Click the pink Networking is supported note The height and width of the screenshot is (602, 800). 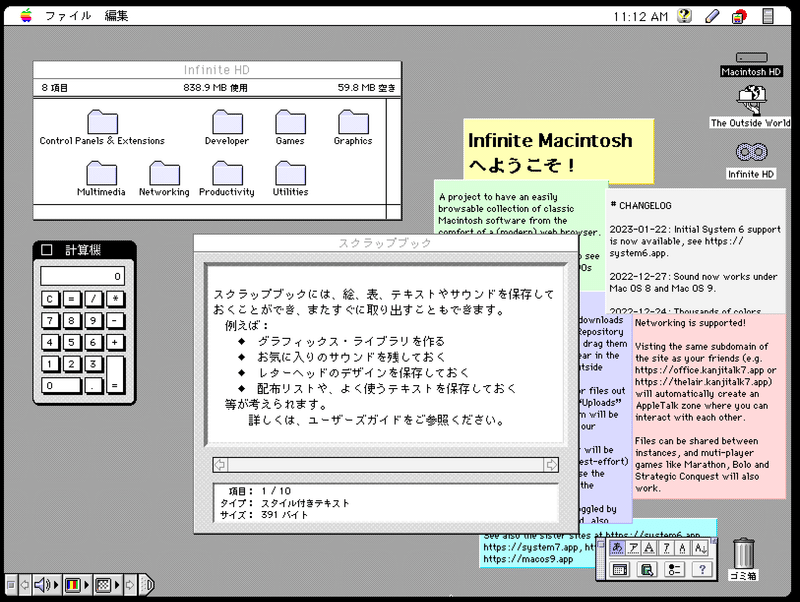tap(709, 406)
